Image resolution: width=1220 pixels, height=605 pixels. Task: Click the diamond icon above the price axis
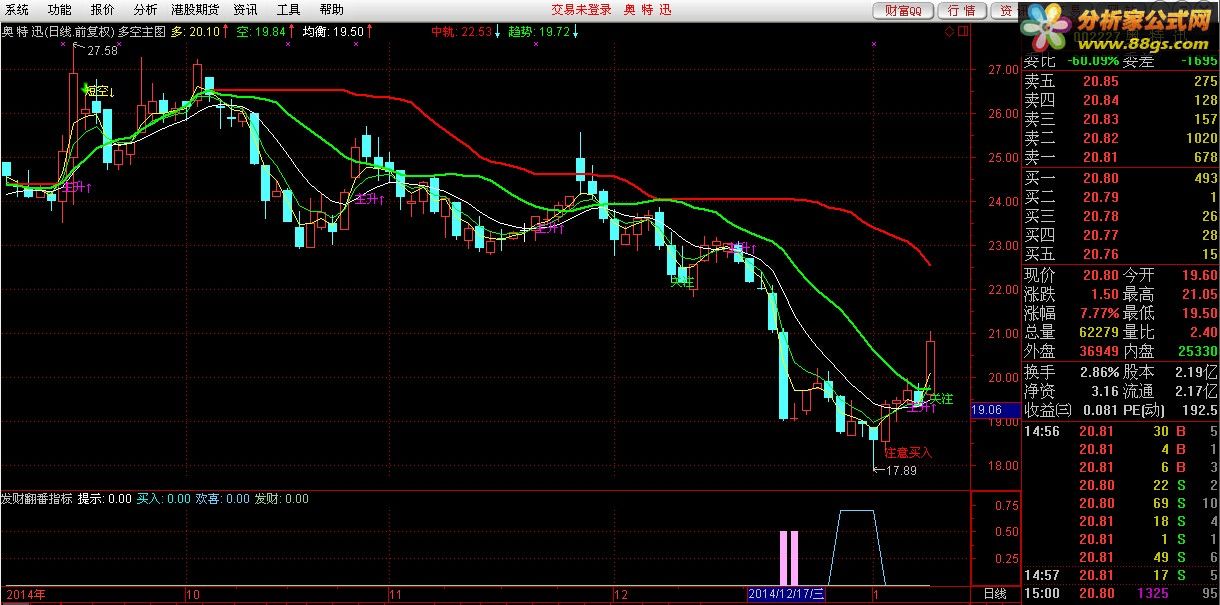948,33
